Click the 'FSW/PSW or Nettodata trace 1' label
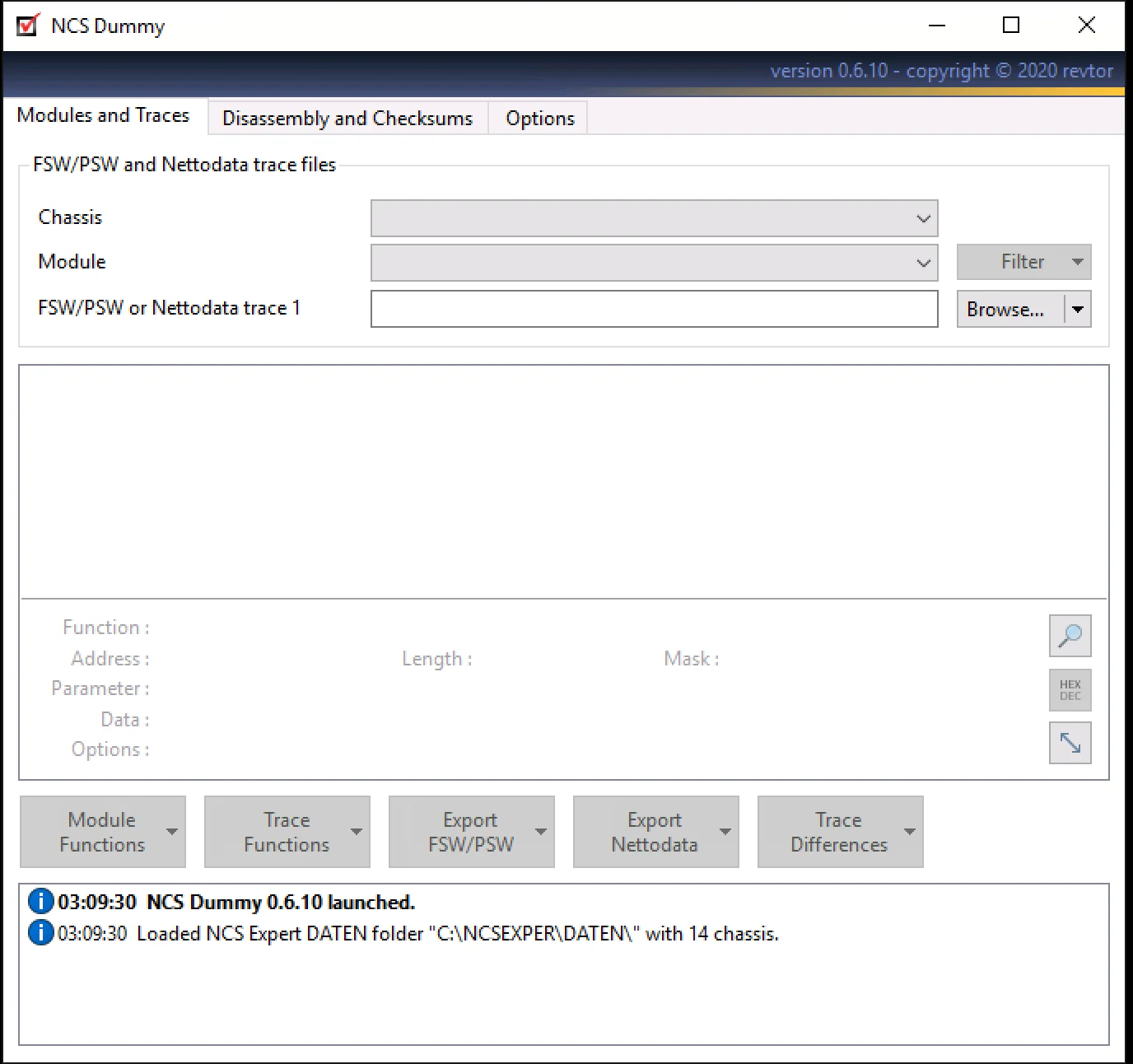 (x=169, y=308)
